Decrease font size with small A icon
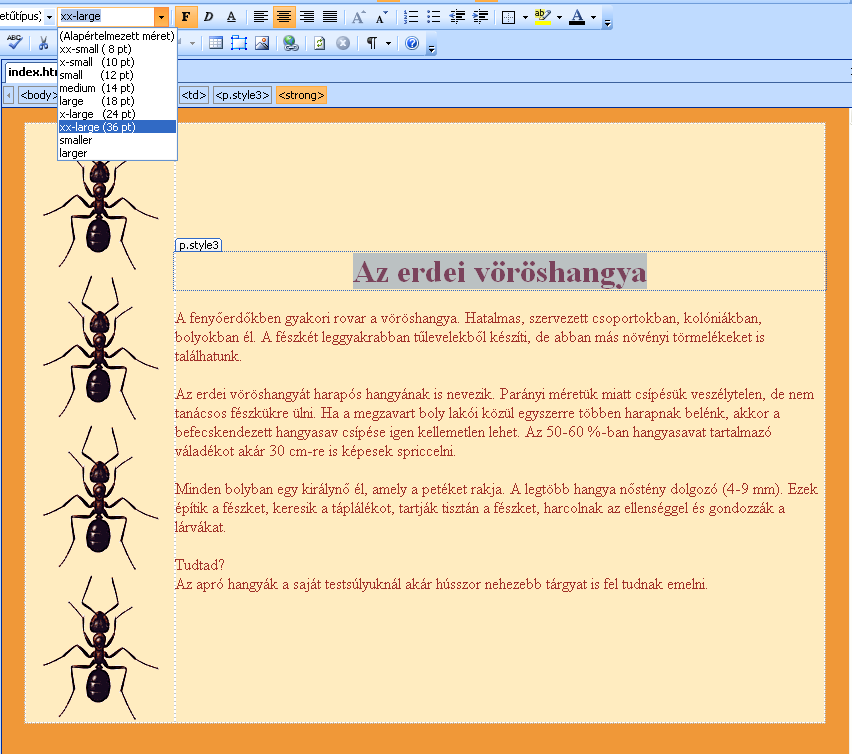This screenshot has width=852, height=754. 381,17
